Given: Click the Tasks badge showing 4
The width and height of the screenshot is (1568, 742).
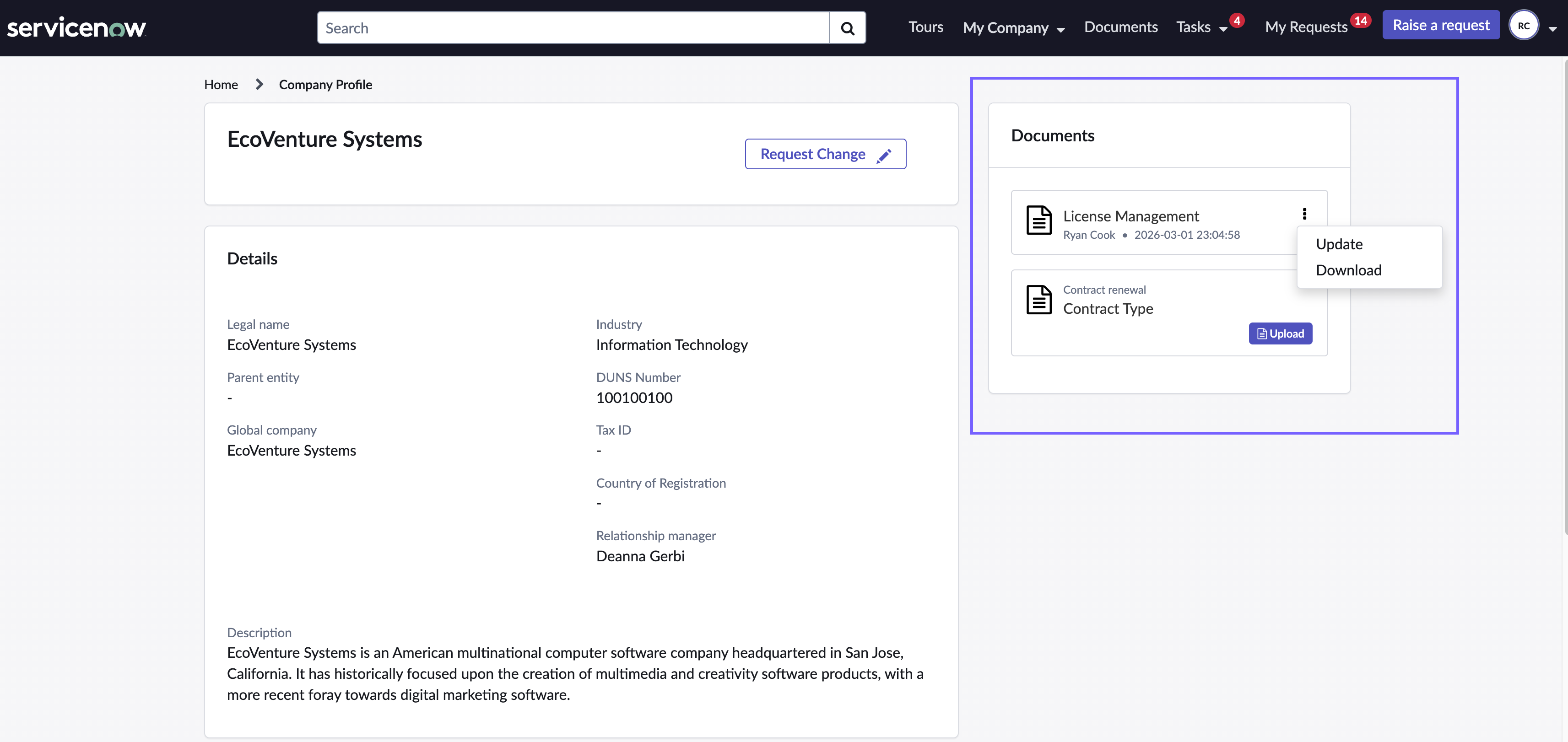Looking at the screenshot, I should (x=1237, y=21).
